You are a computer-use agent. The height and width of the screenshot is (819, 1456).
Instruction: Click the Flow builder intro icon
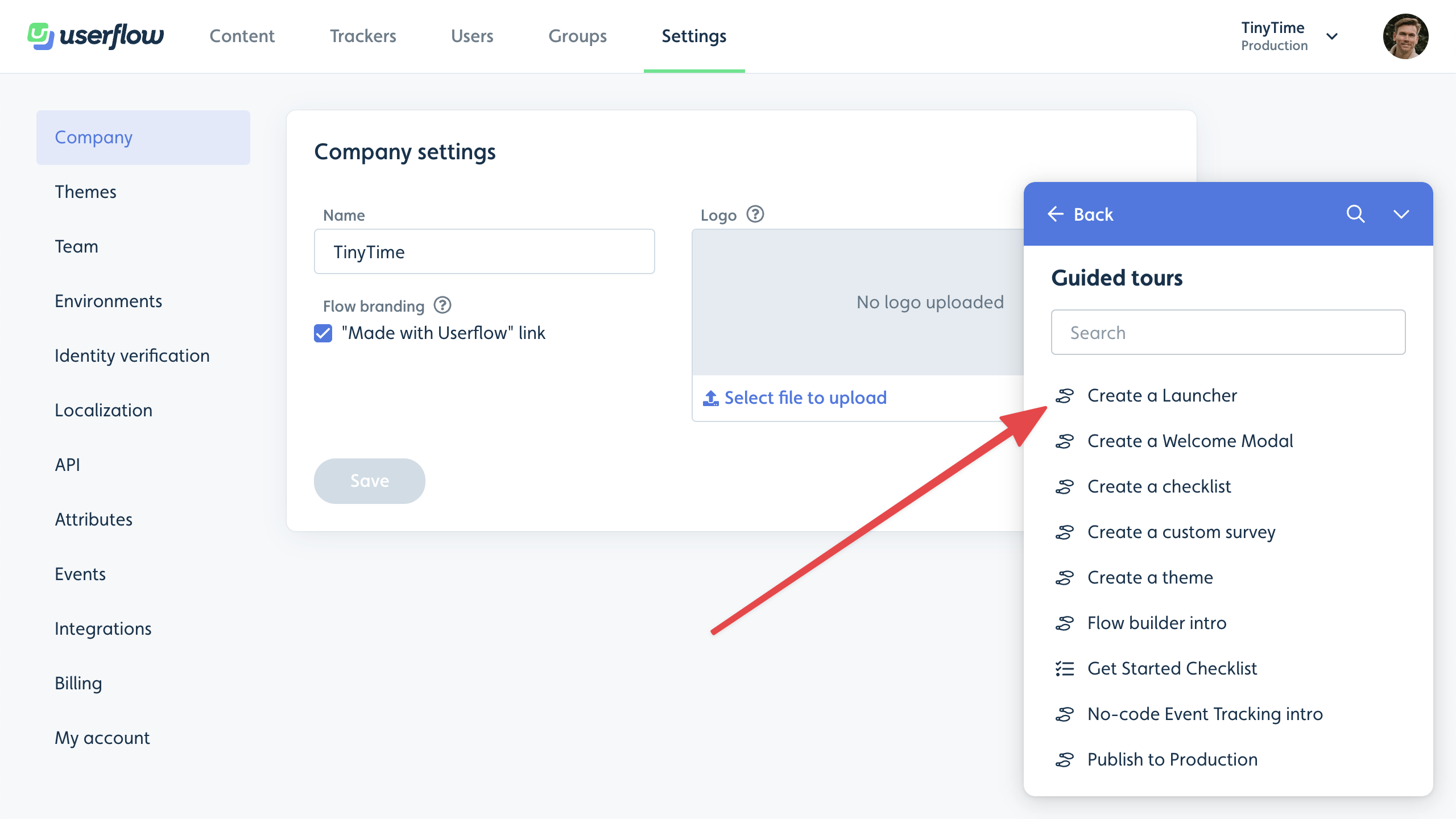pyautogui.click(x=1065, y=622)
